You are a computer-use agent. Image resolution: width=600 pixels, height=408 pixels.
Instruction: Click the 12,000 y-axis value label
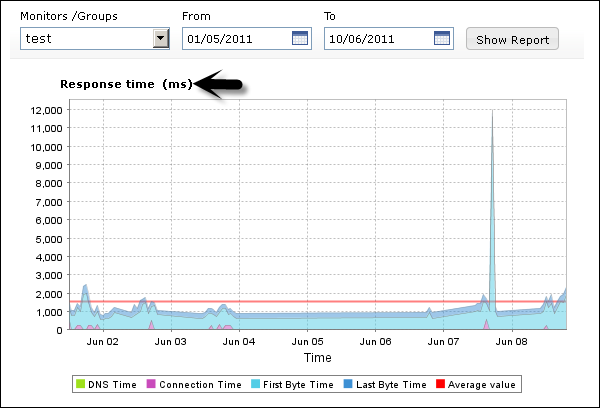43,110
